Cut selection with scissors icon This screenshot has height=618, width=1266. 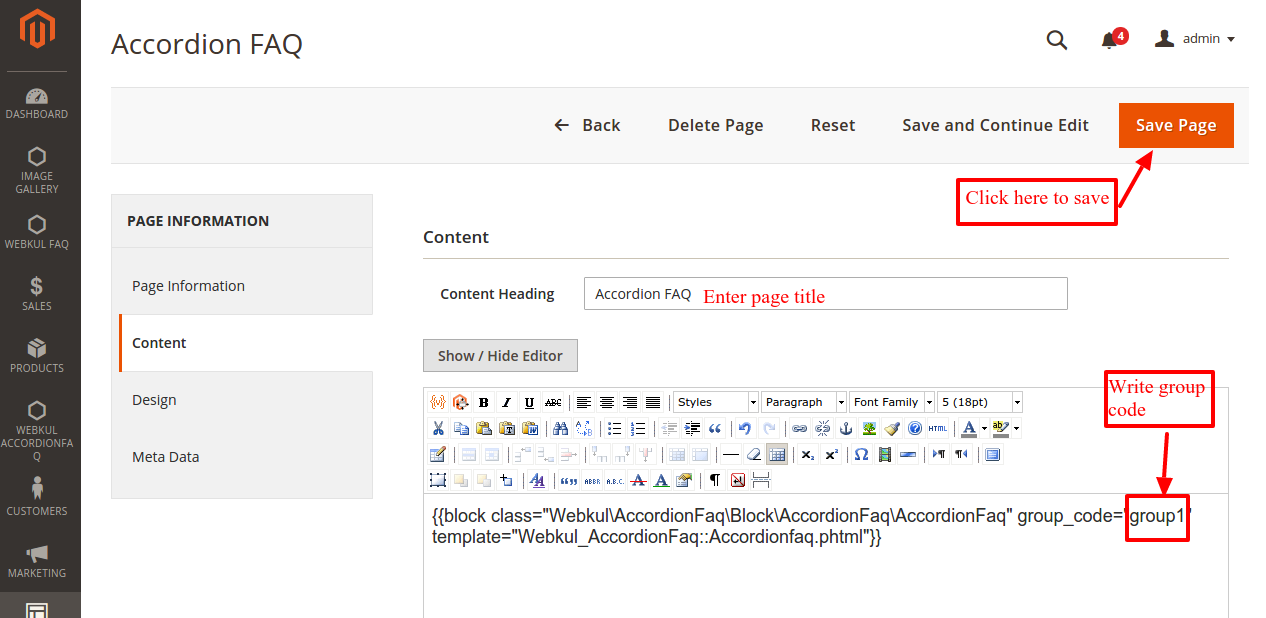(437, 428)
